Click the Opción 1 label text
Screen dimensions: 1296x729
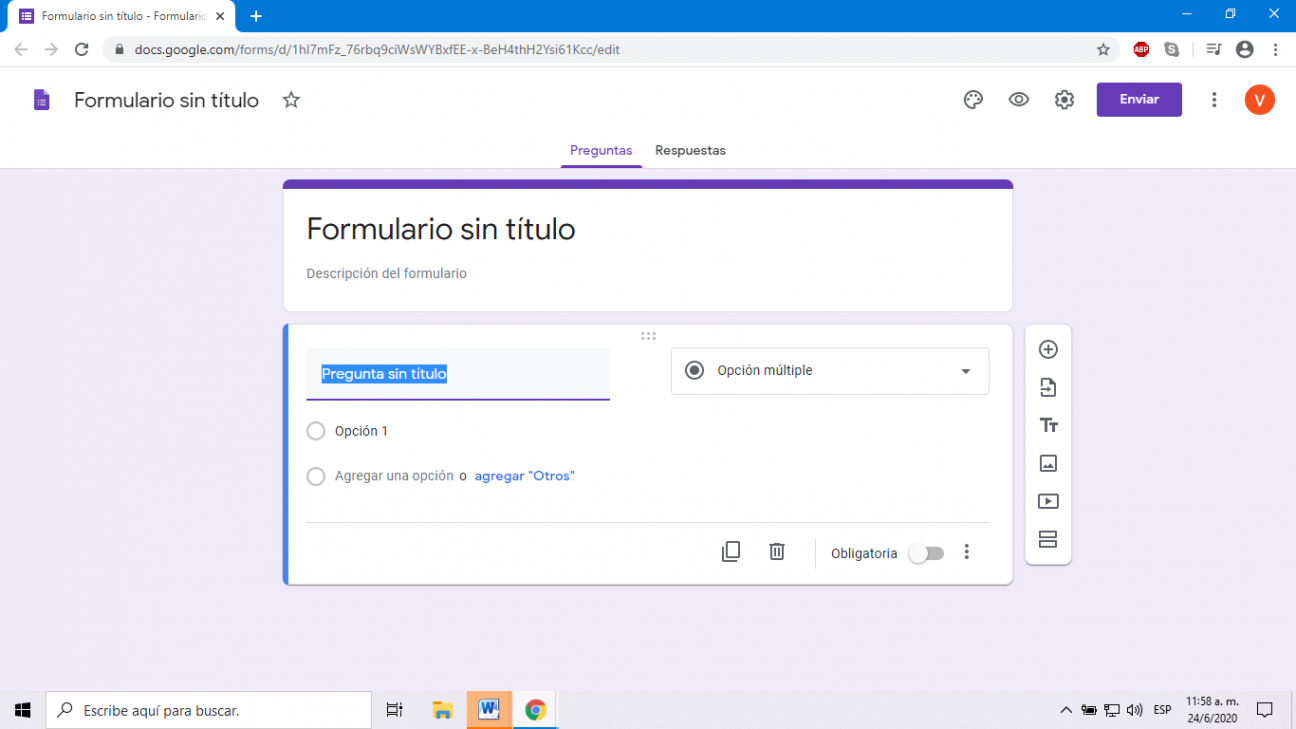[x=361, y=431]
